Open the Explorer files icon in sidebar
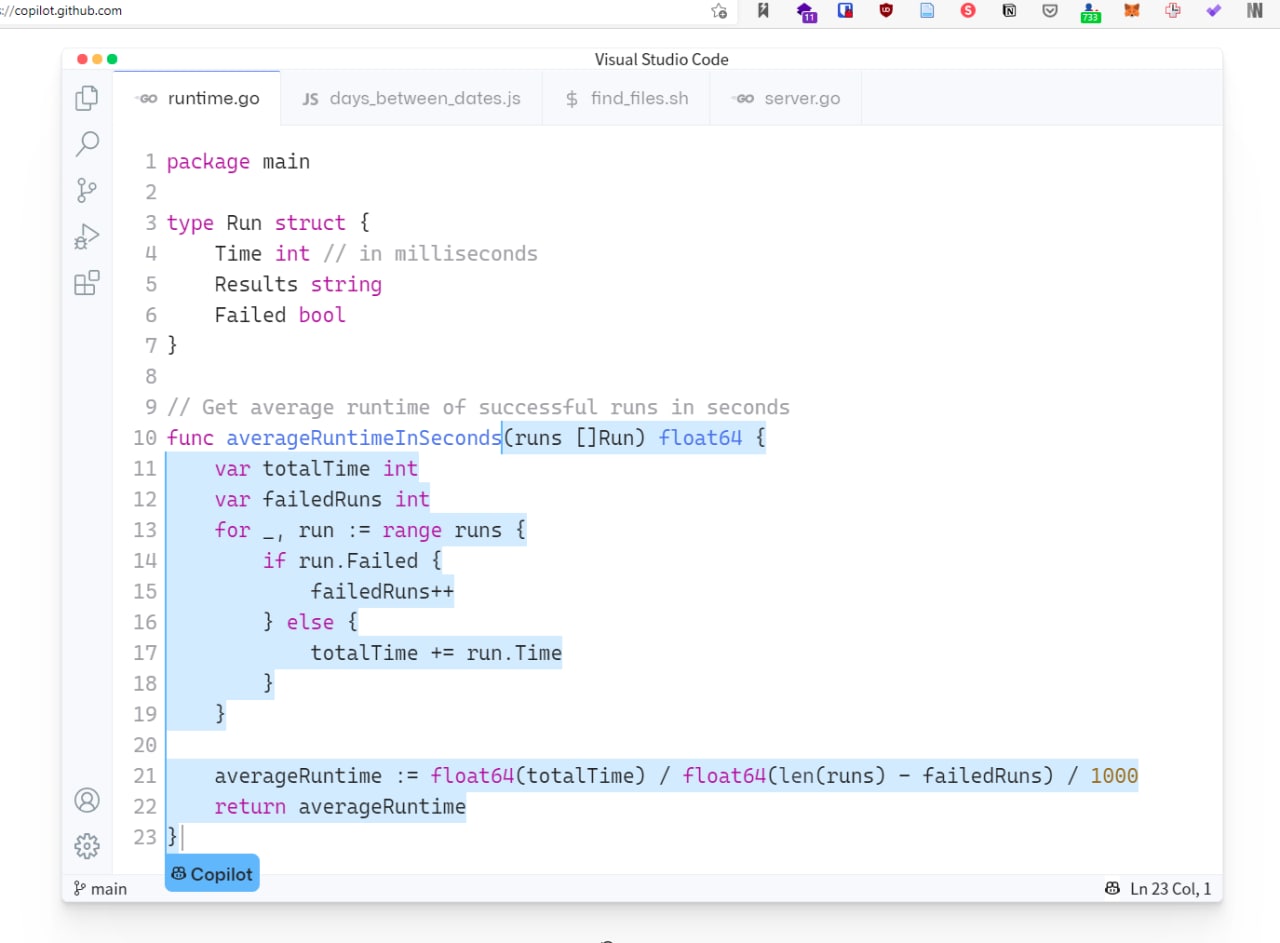The image size is (1280, 943). pyautogui.click(x=87, y=98)
